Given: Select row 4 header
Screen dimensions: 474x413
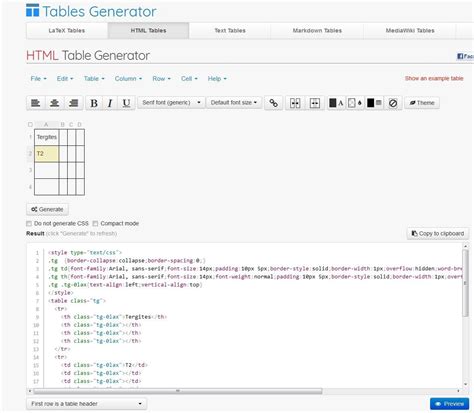Looking at the screenshot, I should [30, 187].
